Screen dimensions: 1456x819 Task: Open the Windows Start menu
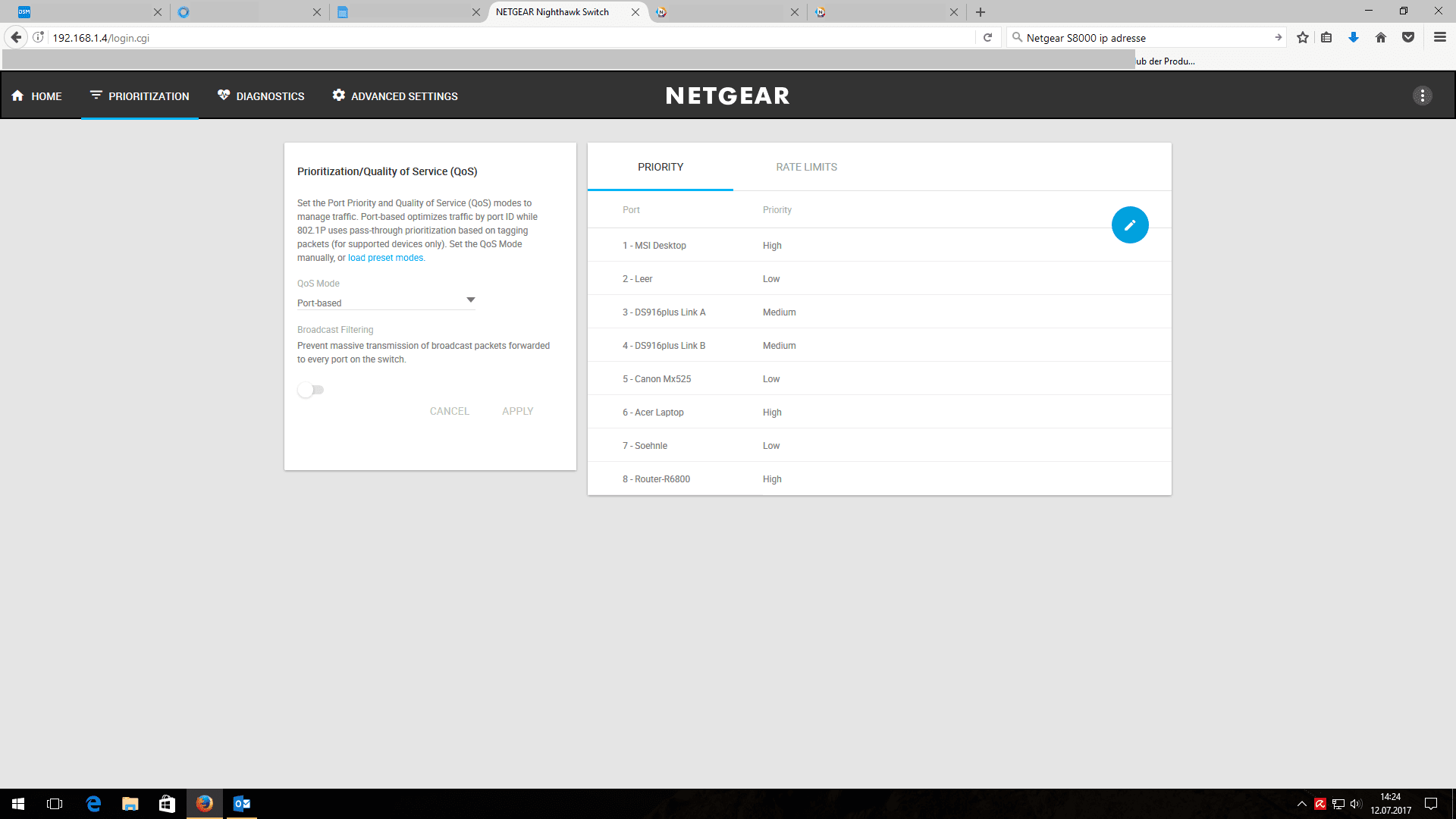(18, 804)
